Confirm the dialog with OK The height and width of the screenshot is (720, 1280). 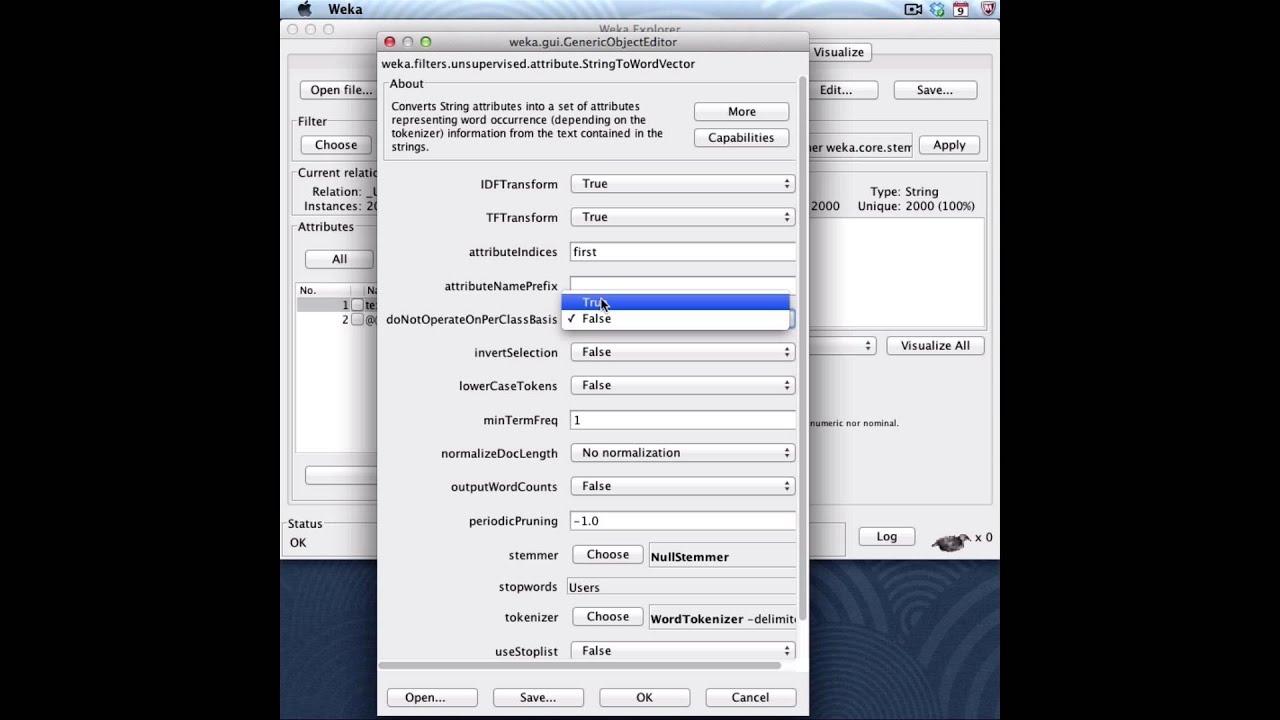coord(644,698)
